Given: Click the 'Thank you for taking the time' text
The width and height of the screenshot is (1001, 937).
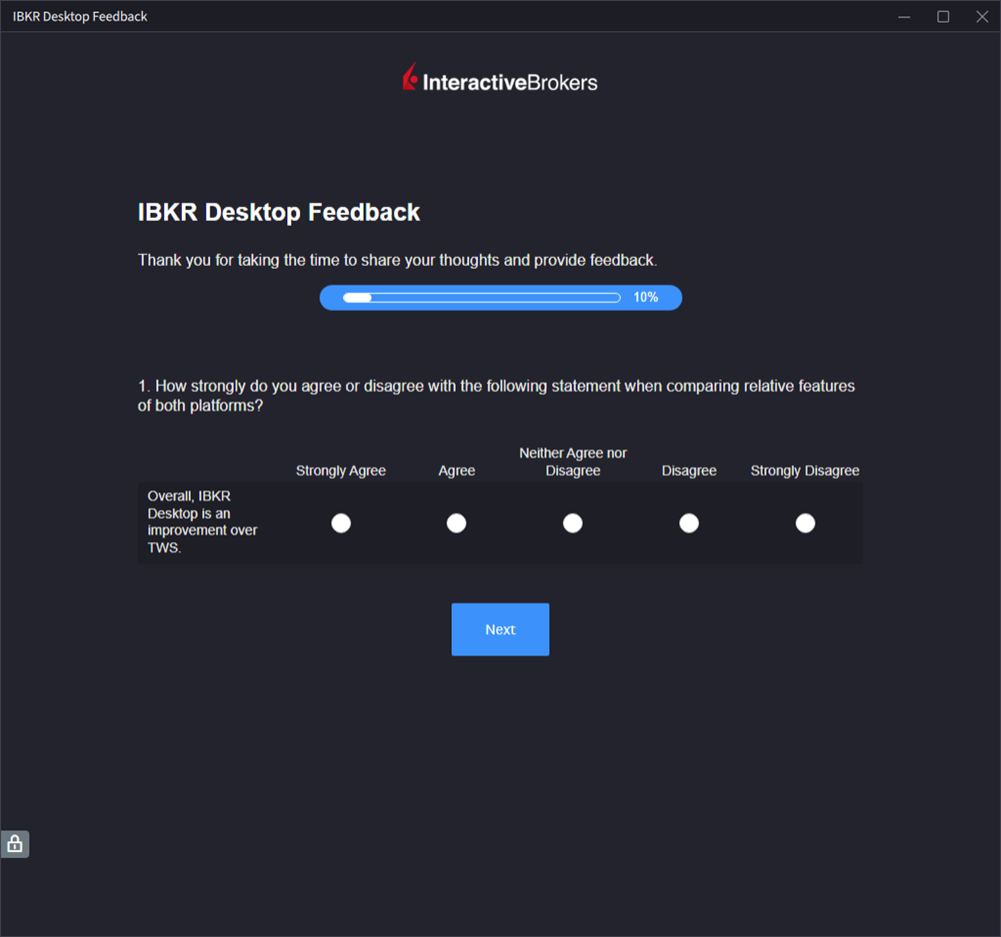Looking at the screenshot, I should (397, 260).
